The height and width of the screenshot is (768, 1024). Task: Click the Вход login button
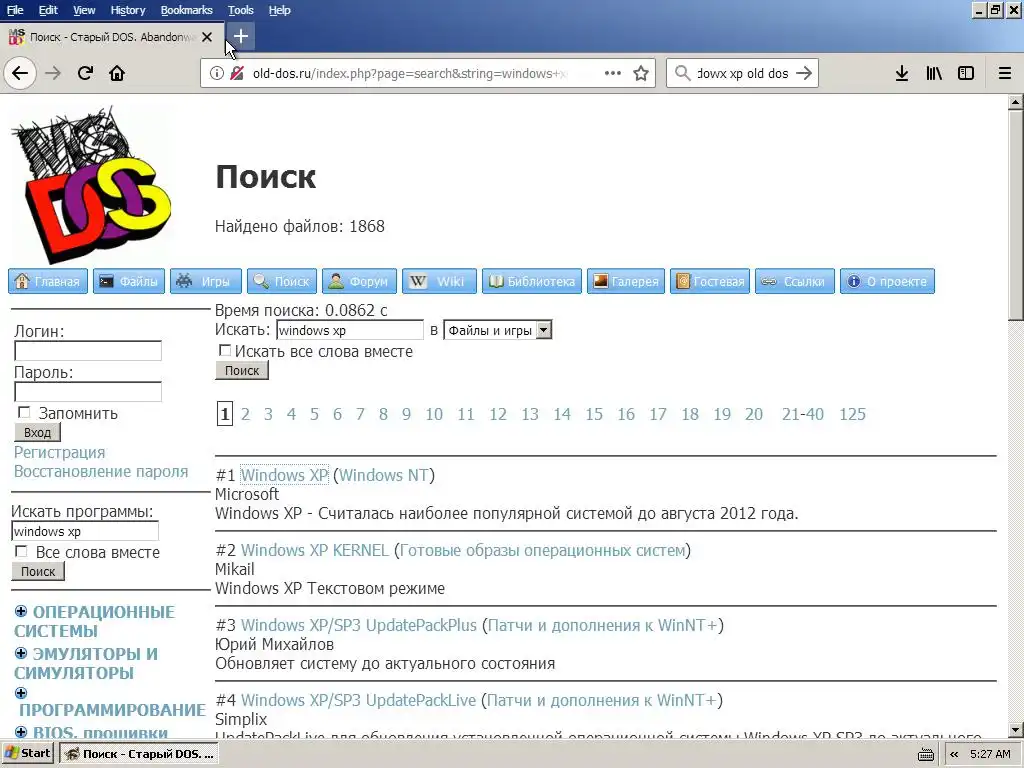(x=37, y=432)
